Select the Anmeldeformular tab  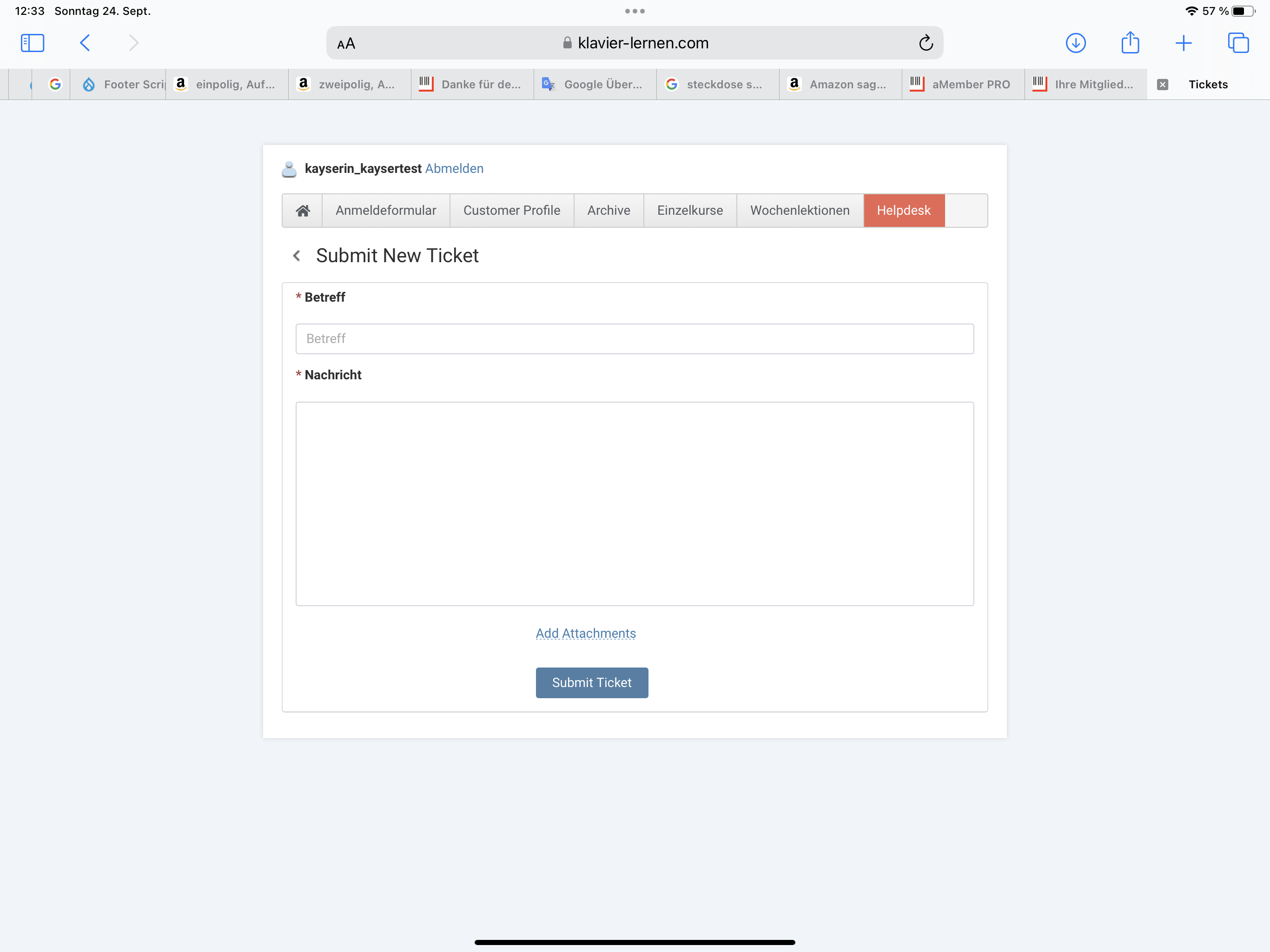click(x=386, y=210)
